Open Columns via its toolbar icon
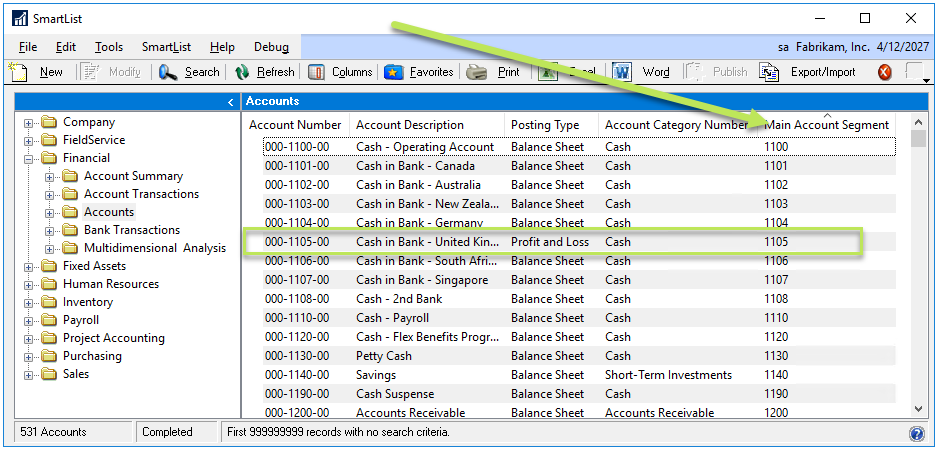 click(316, 72)
